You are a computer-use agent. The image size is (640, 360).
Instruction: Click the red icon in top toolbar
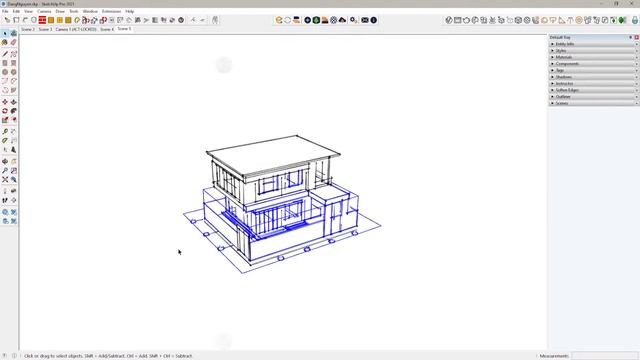point(42,20)
